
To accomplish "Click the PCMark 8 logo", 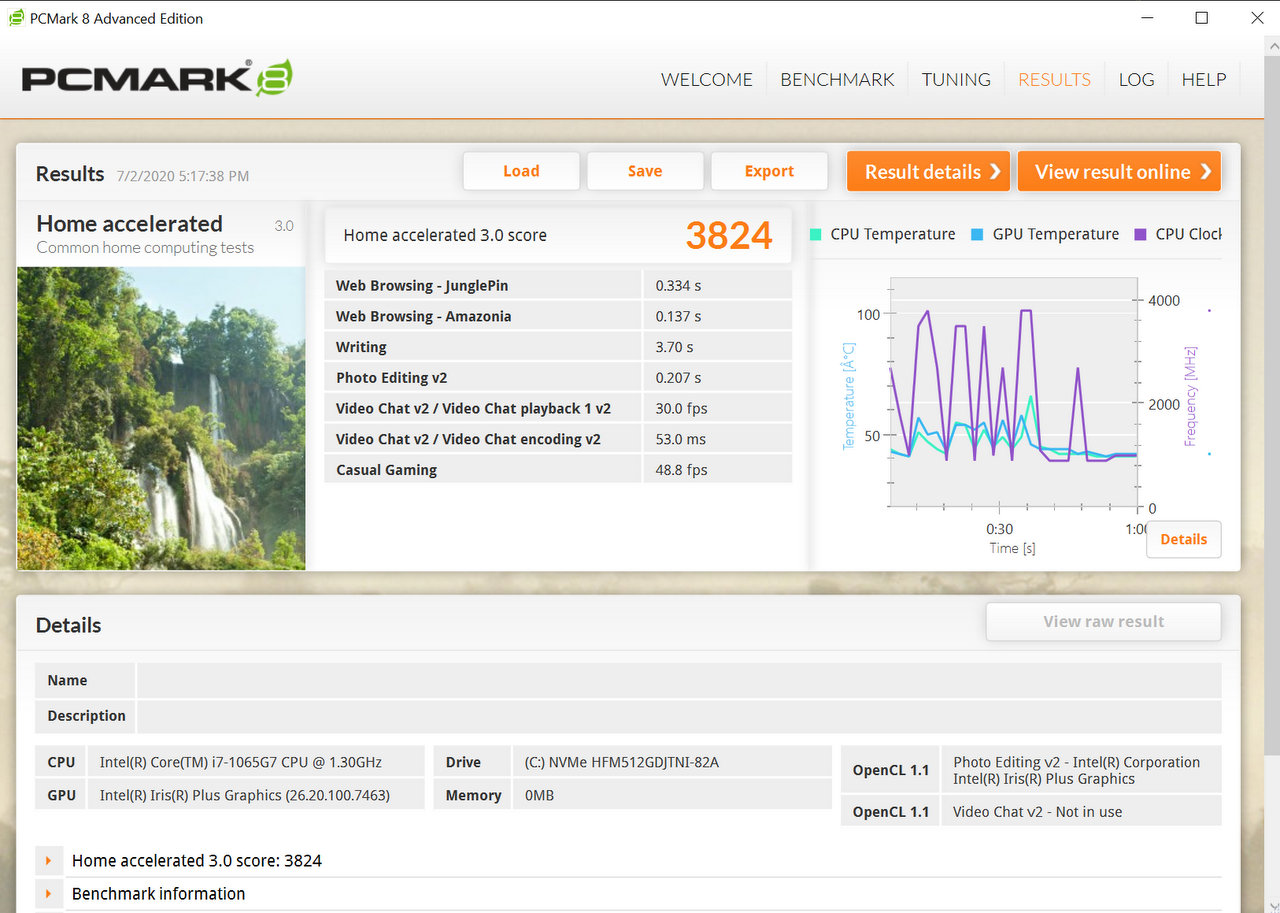I will pos(157,79).
